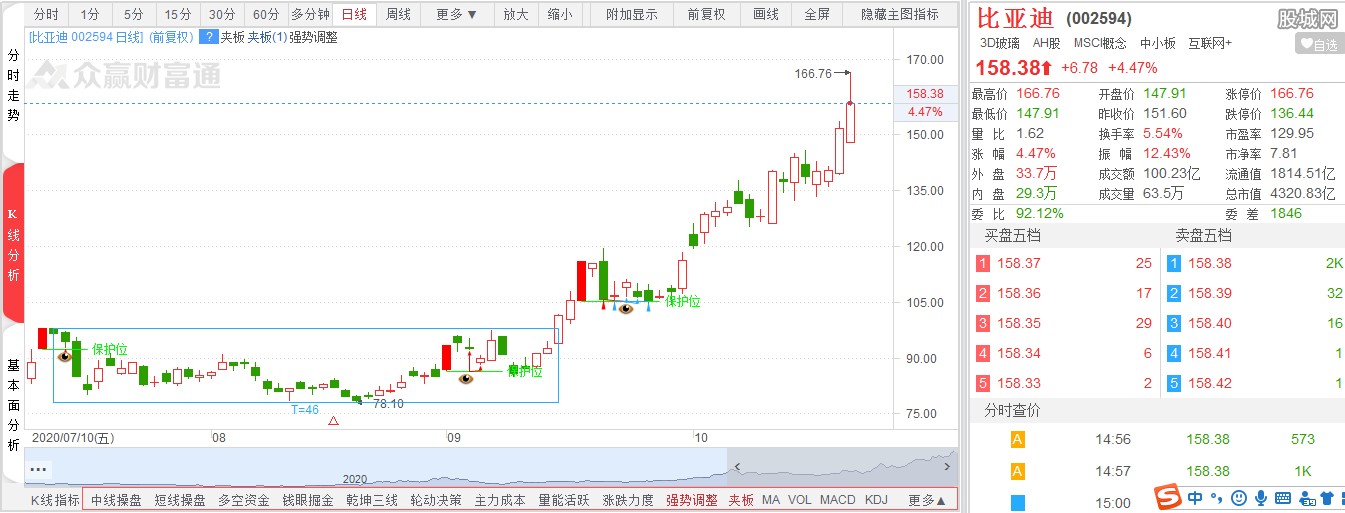Click the red 1 badge in 买盘五档
This screenshot has width=1345, height=513.
982,264
